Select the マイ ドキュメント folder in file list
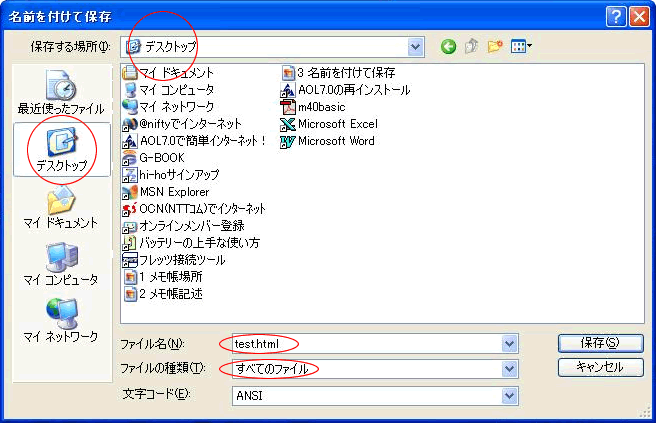Viewport: 656px width, 423px height. [x=168, y=73]
